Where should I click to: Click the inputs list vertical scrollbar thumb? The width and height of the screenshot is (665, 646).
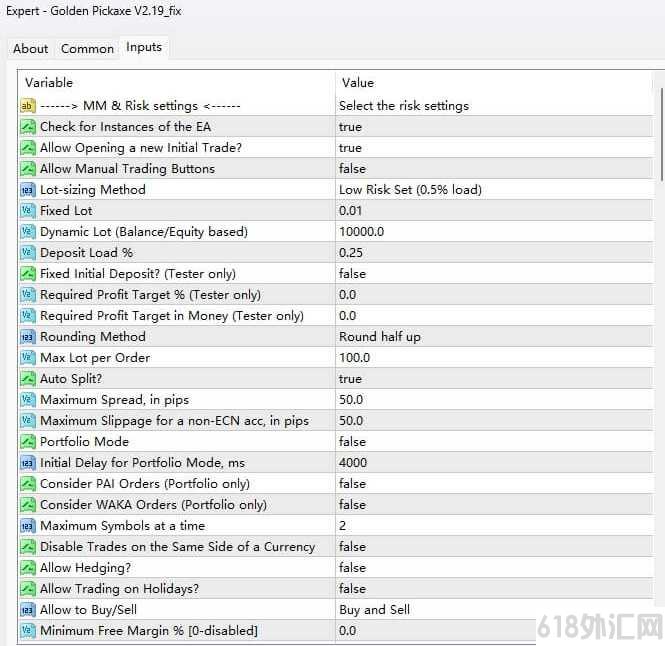[x=662, y=135]
